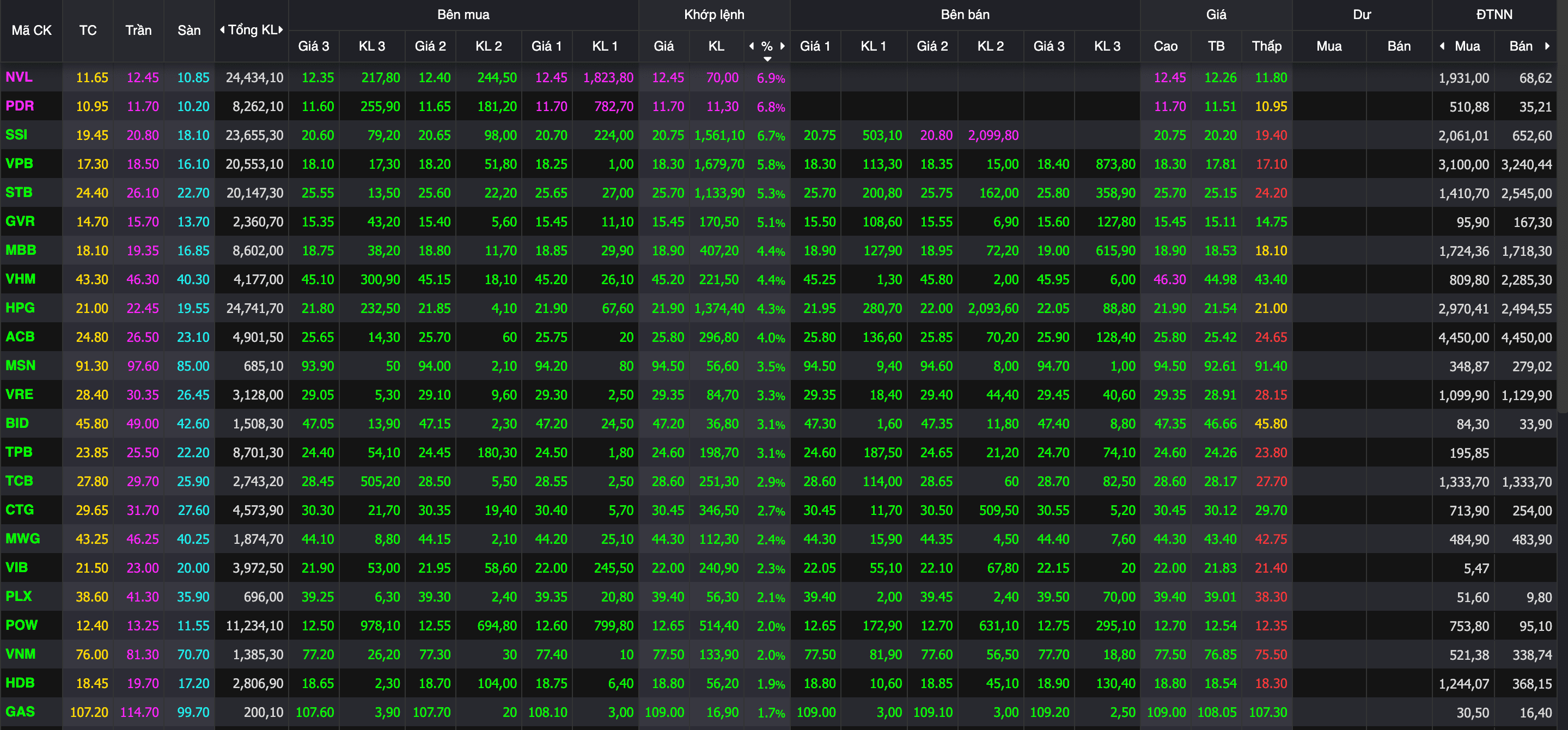
Task: Click the Bên mua group header
Action: point(463,15)
